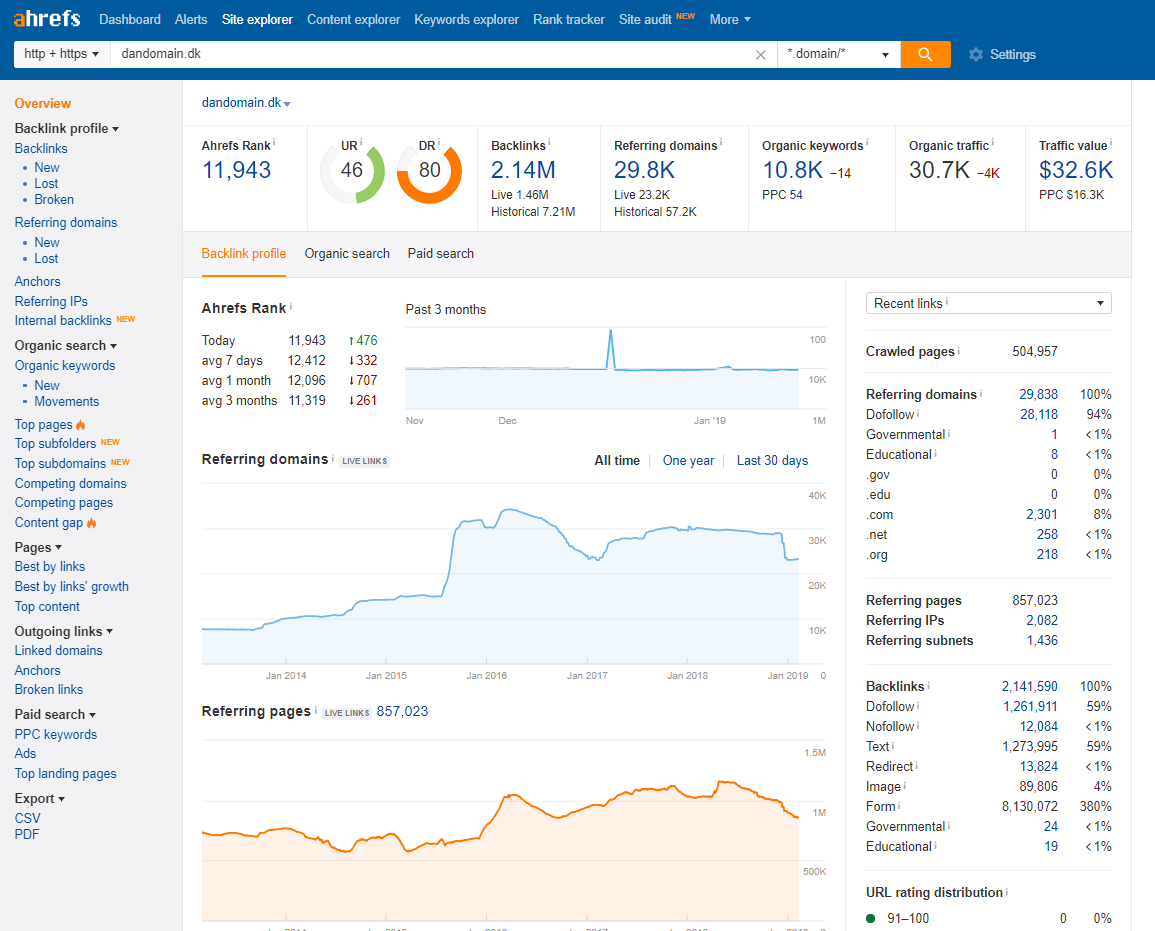Click the 29.8K Referring domains value
Image resolution: width=1155 pixels, height=931 pixels.
coord(645,170)
